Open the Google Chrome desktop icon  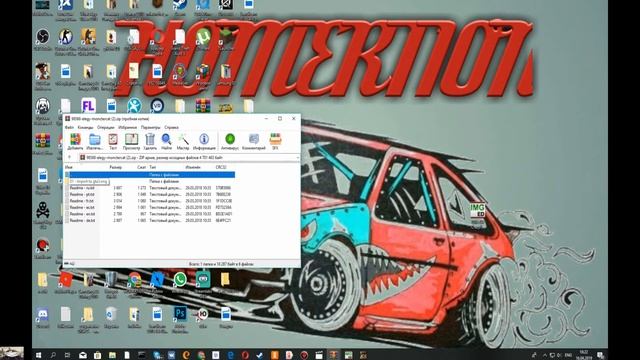click(134, 280)
